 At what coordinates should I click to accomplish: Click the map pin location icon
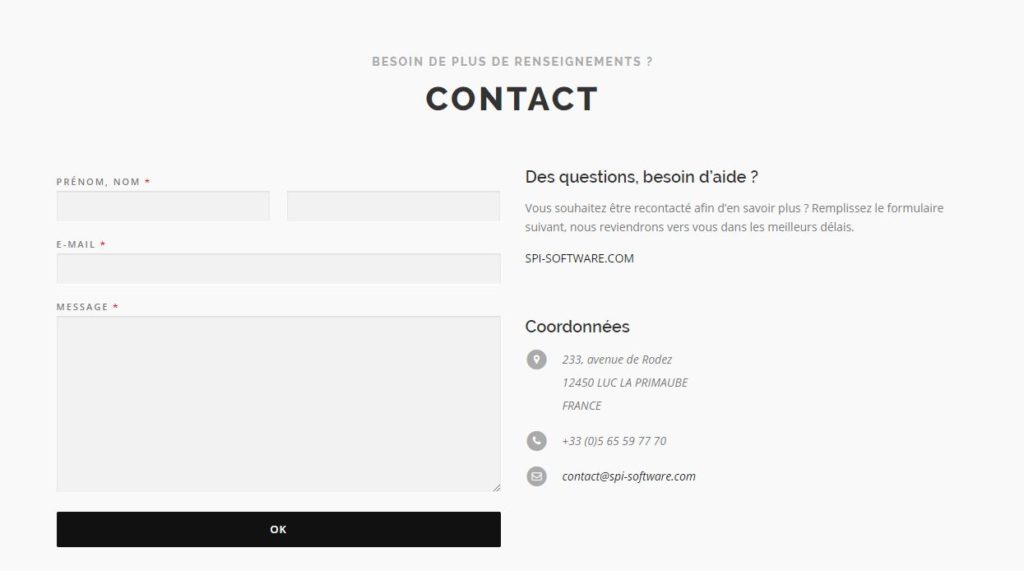click(x=536, y=359)
